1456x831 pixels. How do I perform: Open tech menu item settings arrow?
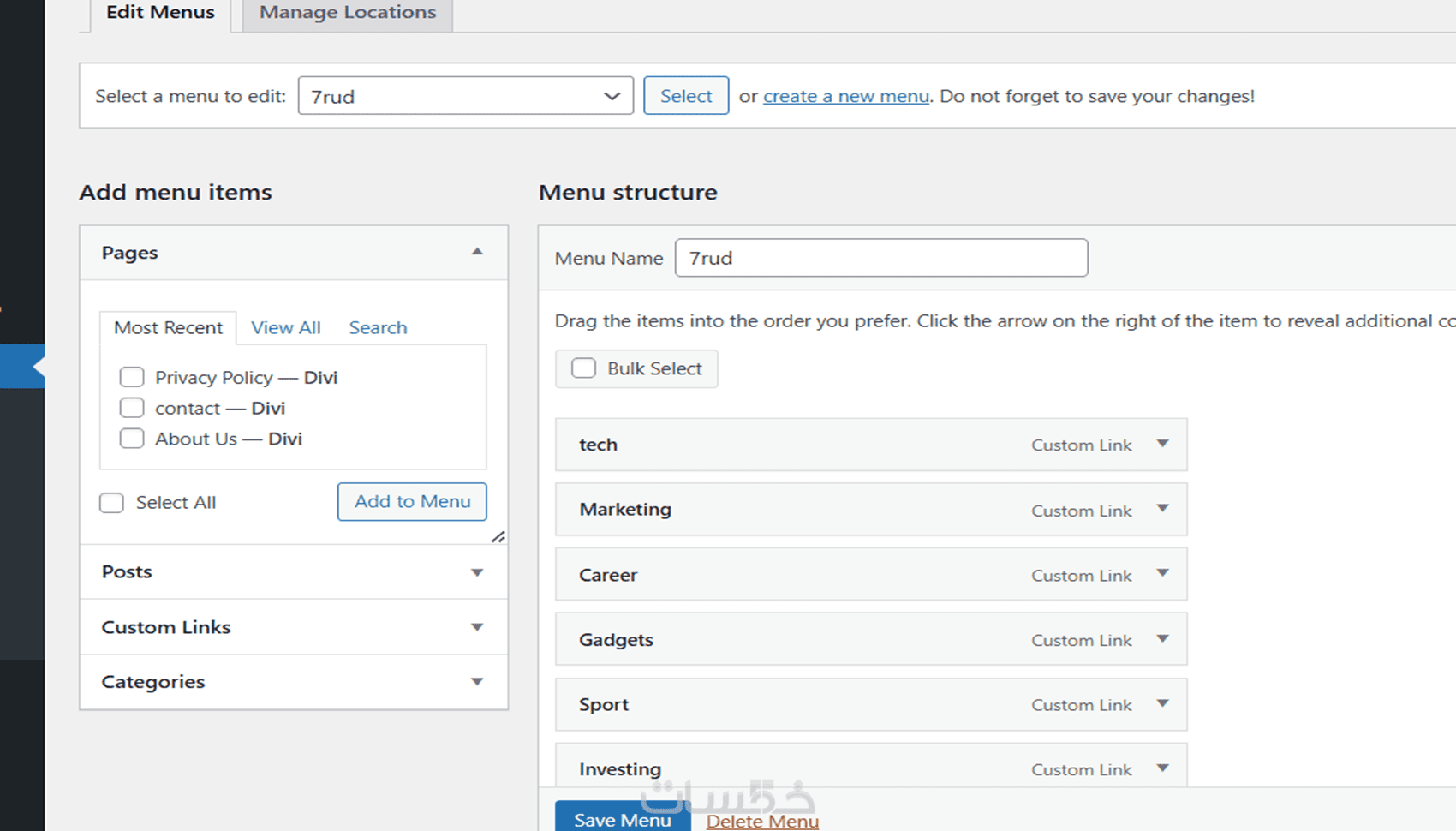click(x=1162, y=444)
